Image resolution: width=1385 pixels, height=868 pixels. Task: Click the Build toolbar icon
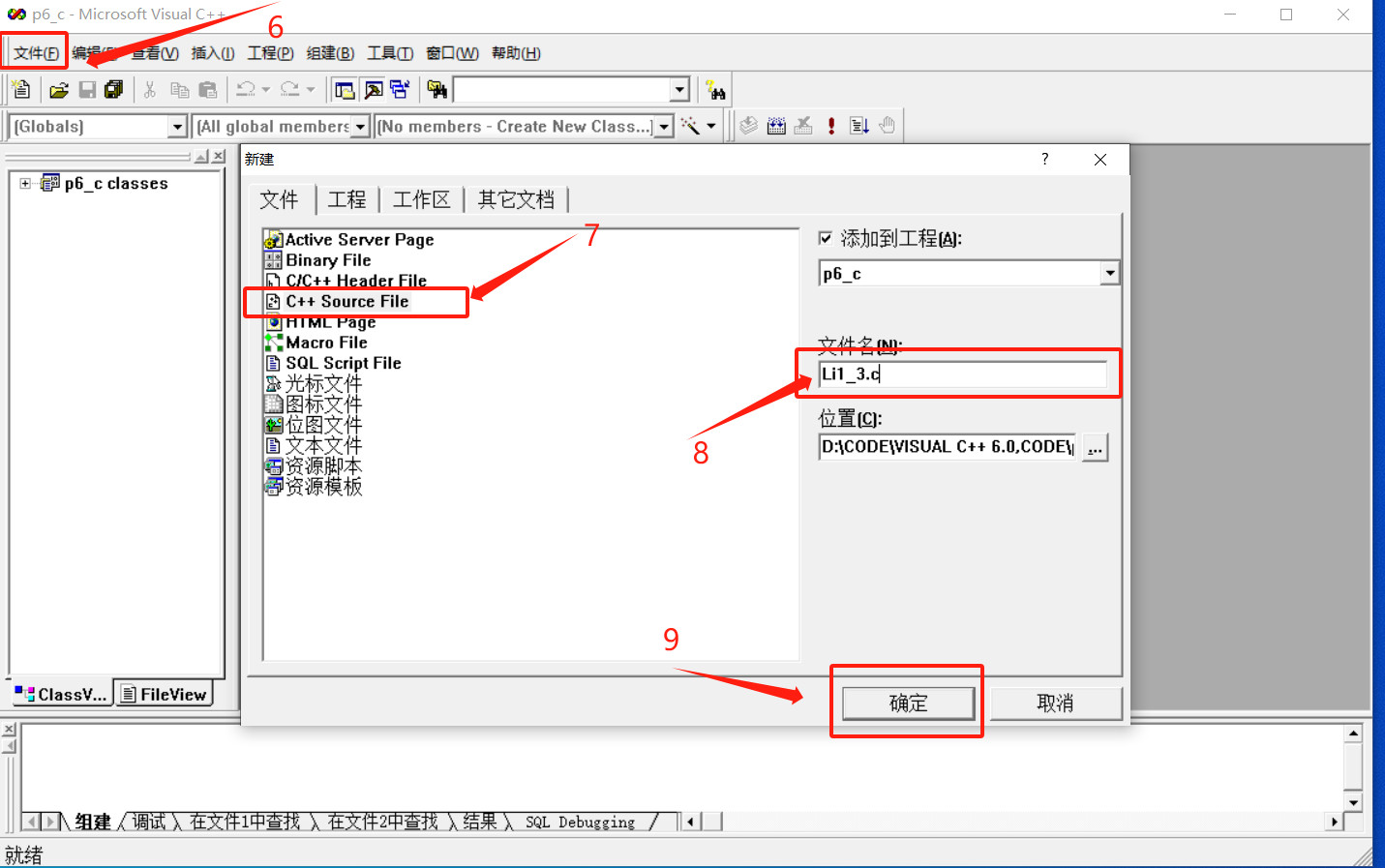coord(776,126)
